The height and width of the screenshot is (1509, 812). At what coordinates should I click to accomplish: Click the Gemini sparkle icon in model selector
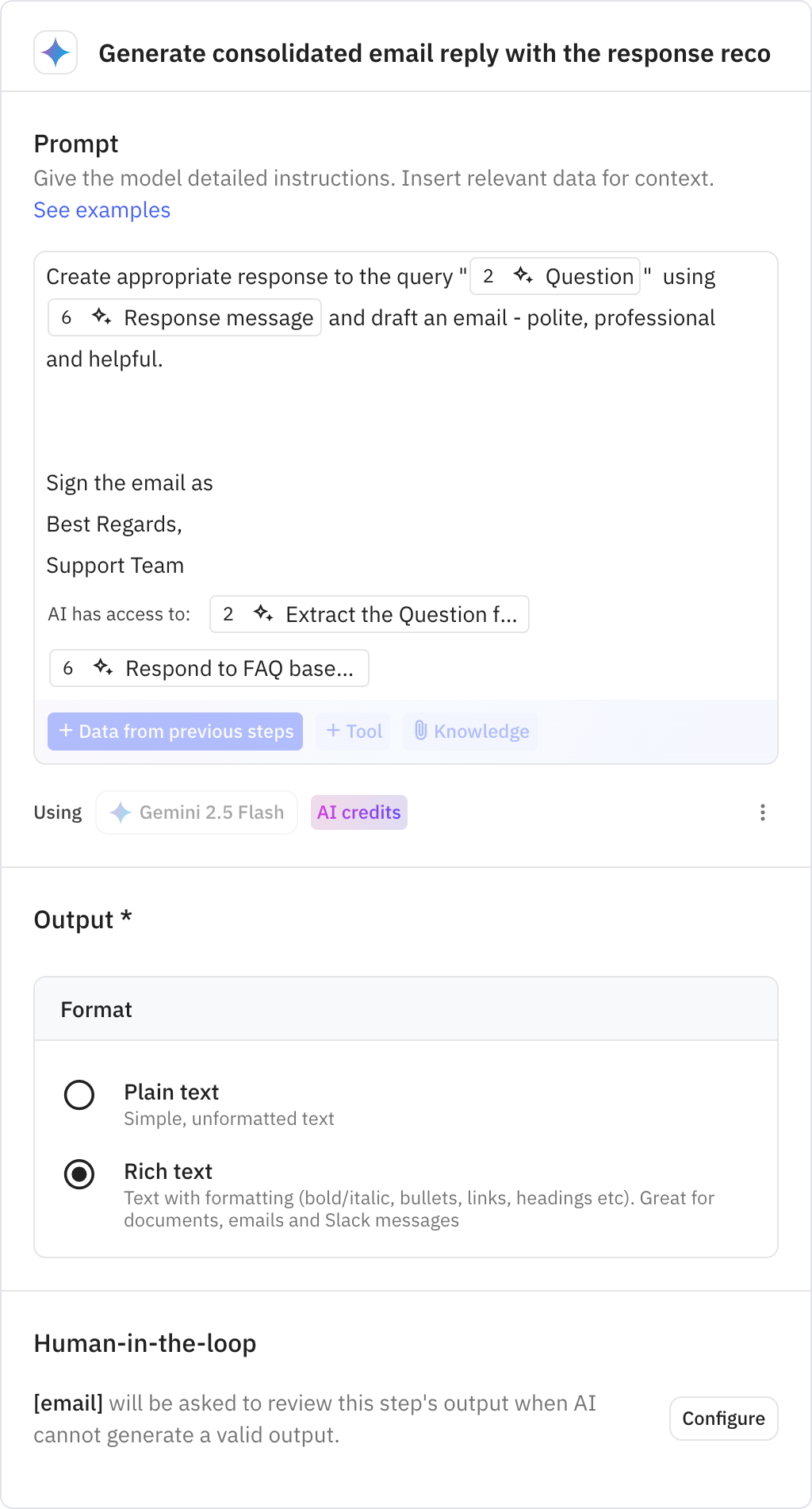click(121, 812)
